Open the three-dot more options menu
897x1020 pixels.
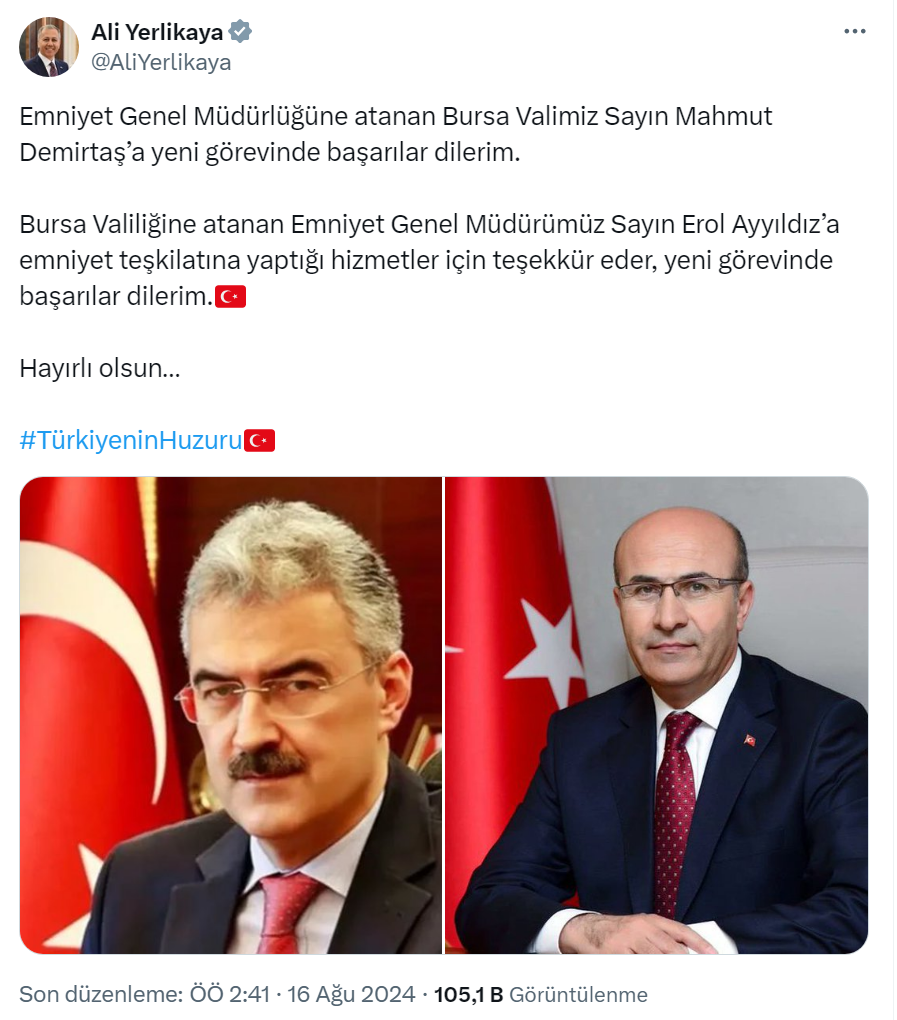coord(854,31)
